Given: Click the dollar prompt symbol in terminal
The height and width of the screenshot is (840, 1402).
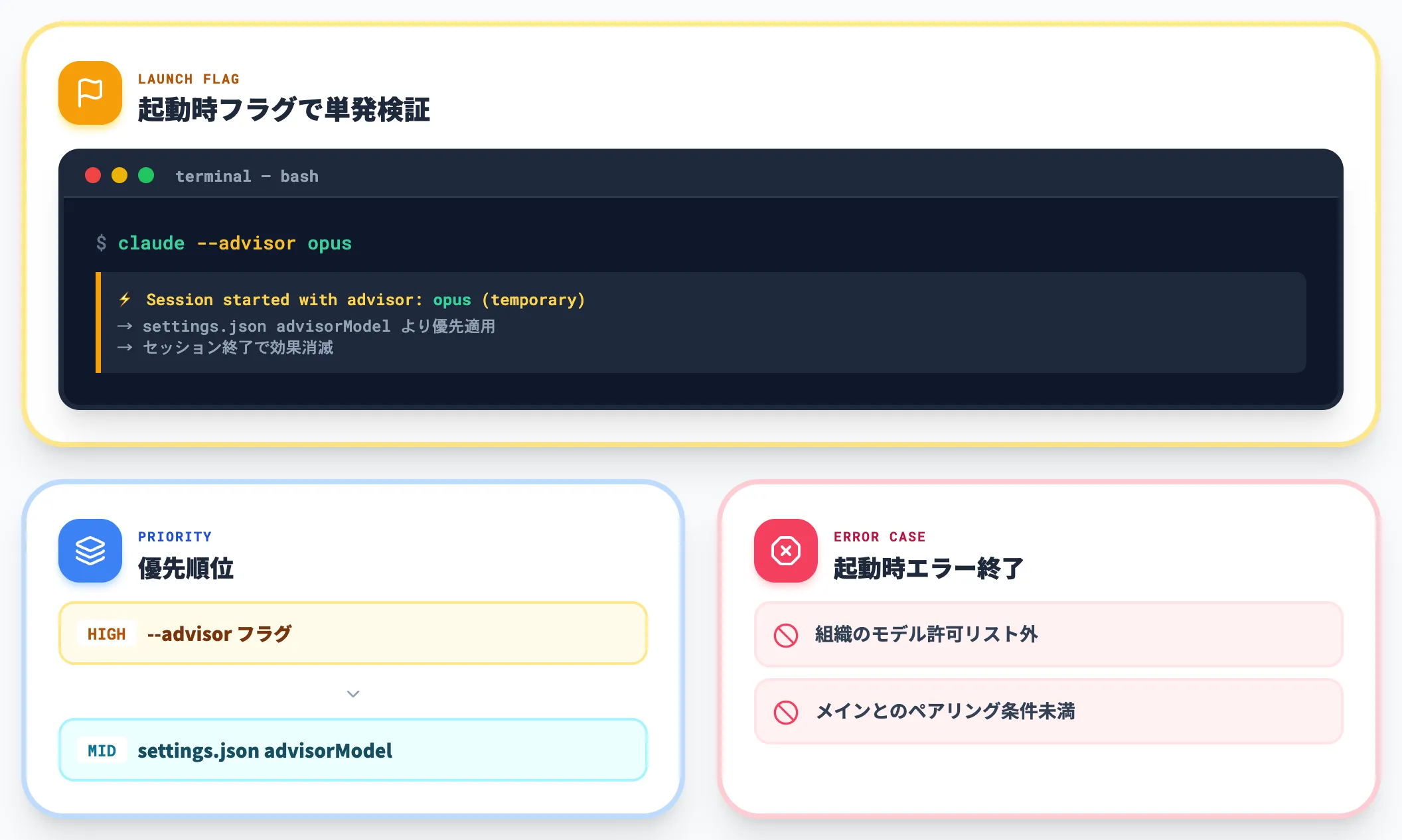Looking at the screenshot, I should tap(101, 243).
